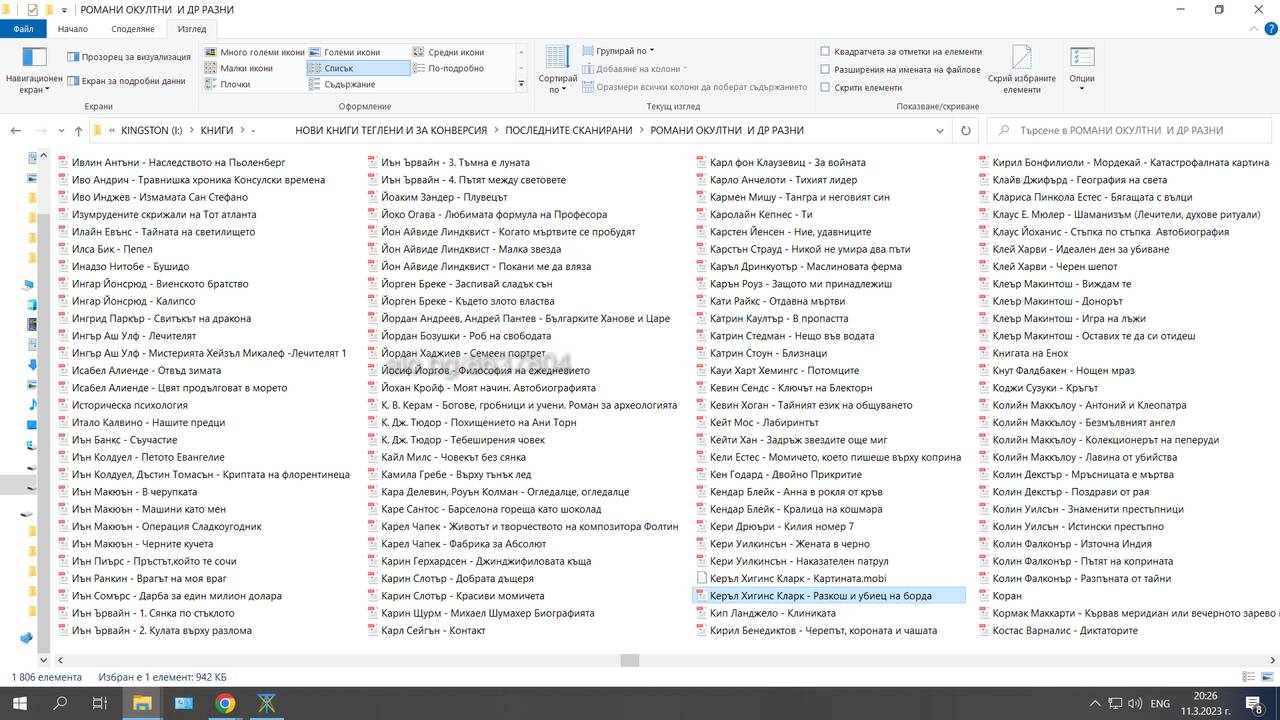Viewport: 1280px width, 720px height.
Task: Click taskbar volume speaker icon
Action: [1135, 704]
